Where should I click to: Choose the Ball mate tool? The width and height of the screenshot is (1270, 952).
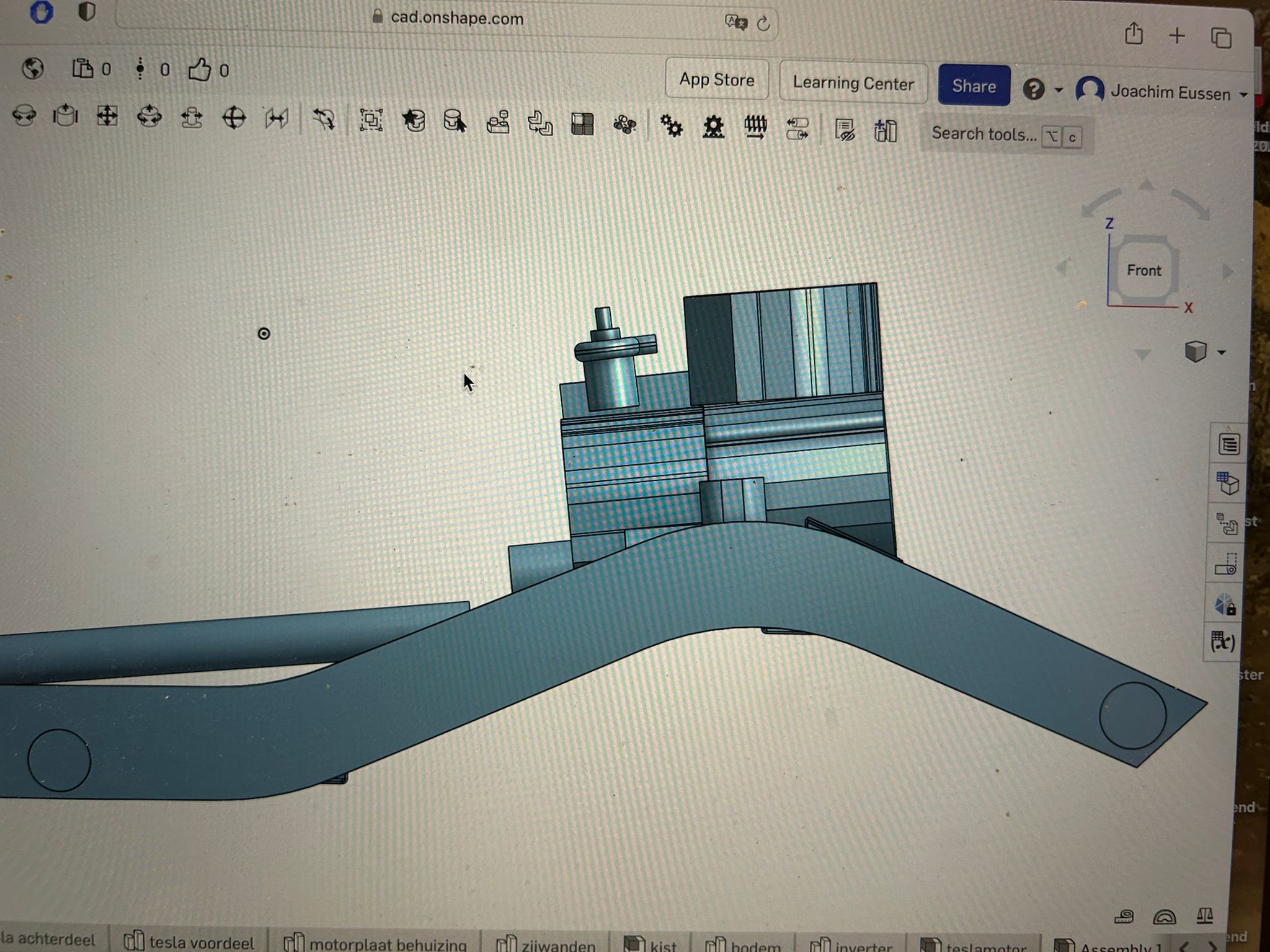tap(234, 117)
